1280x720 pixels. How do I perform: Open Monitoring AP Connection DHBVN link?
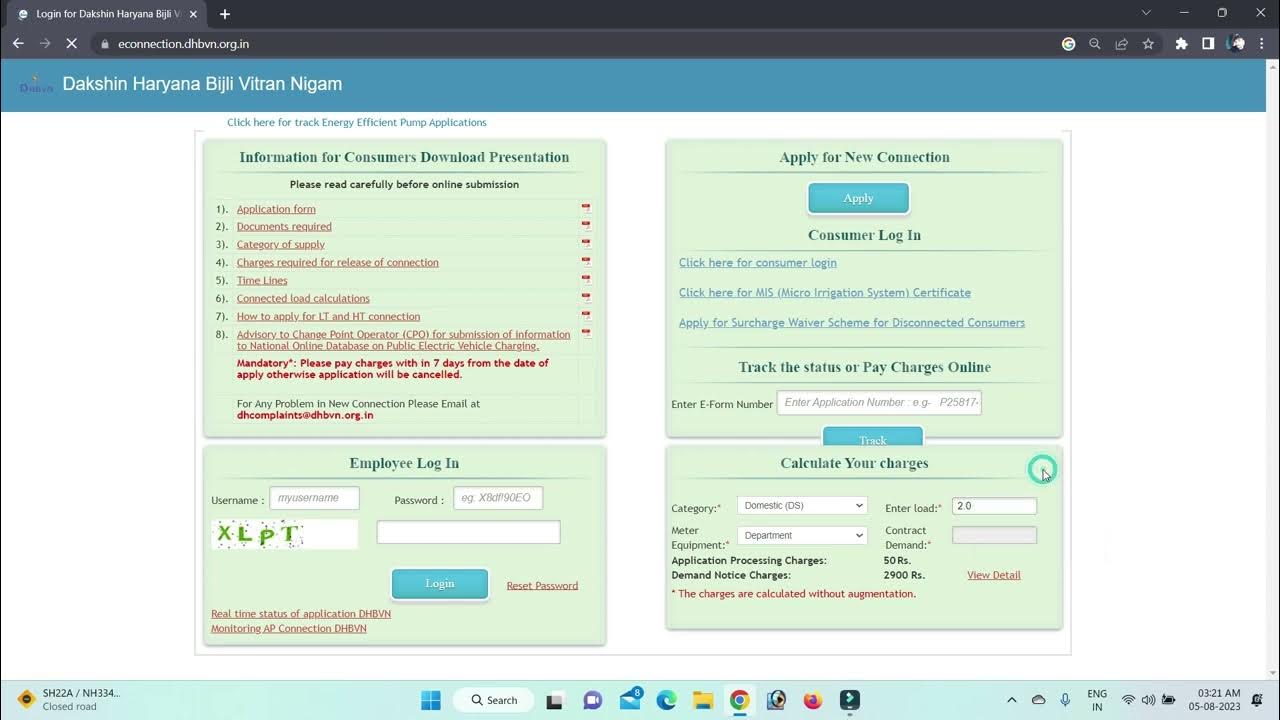289,629
